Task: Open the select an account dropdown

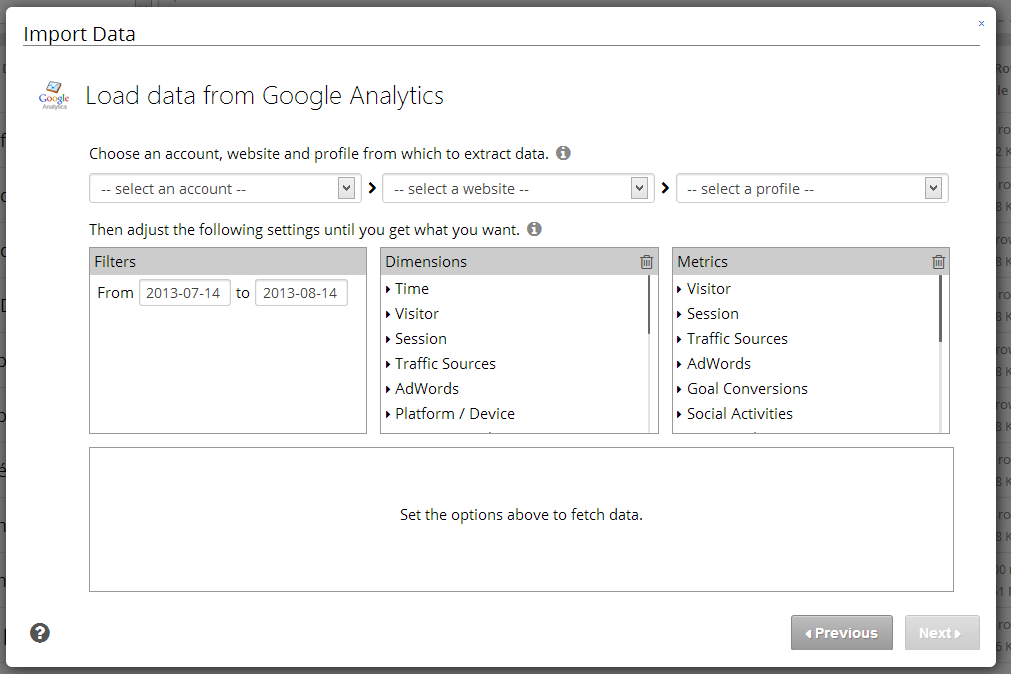Action: [225, 188]
